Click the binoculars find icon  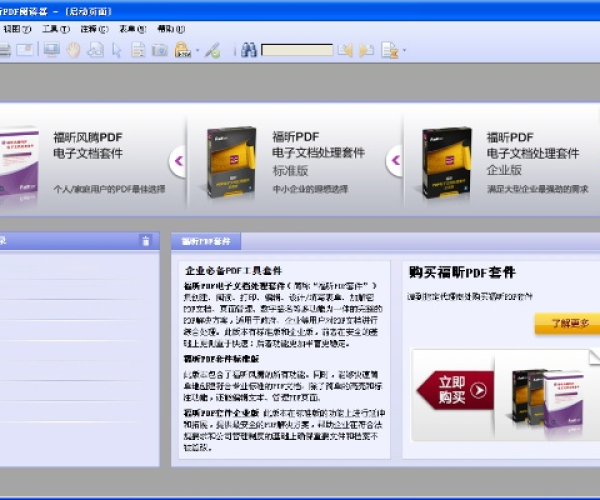pos(249,50)
